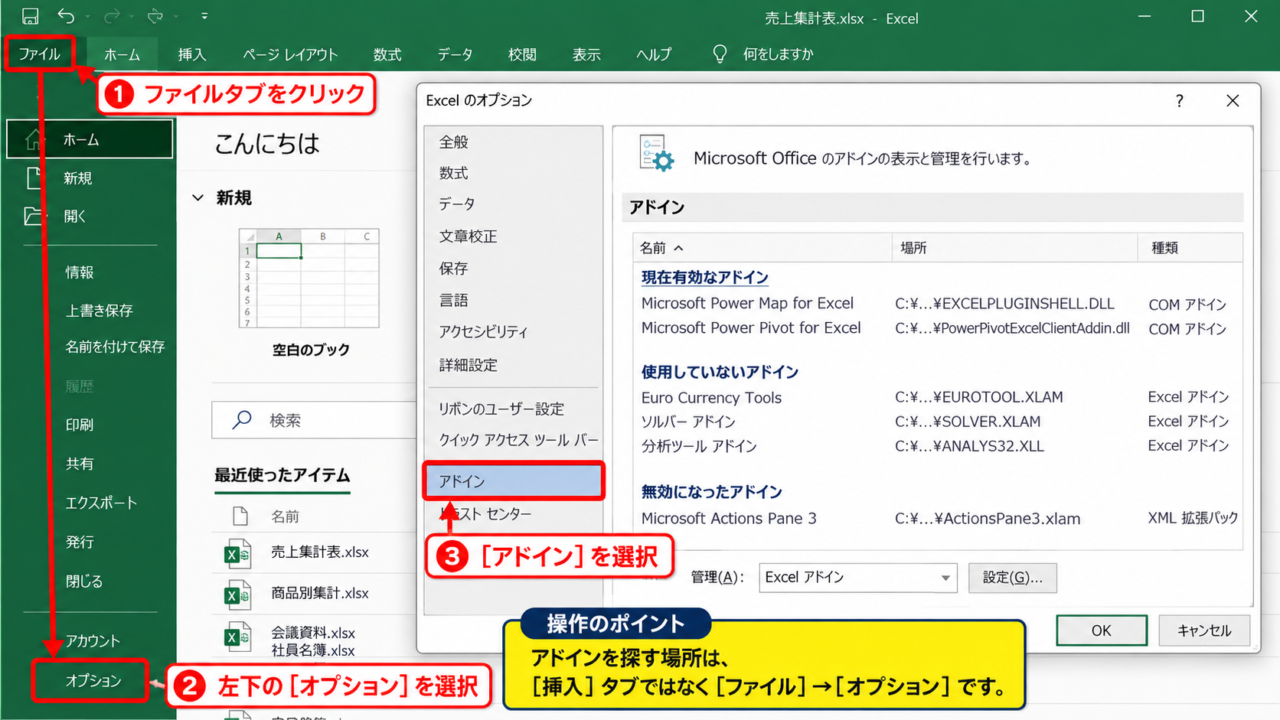Choose 名前を付けて保存 in the backstage sidebar
Screen dimensions: 1280x720
pos(115,347)
